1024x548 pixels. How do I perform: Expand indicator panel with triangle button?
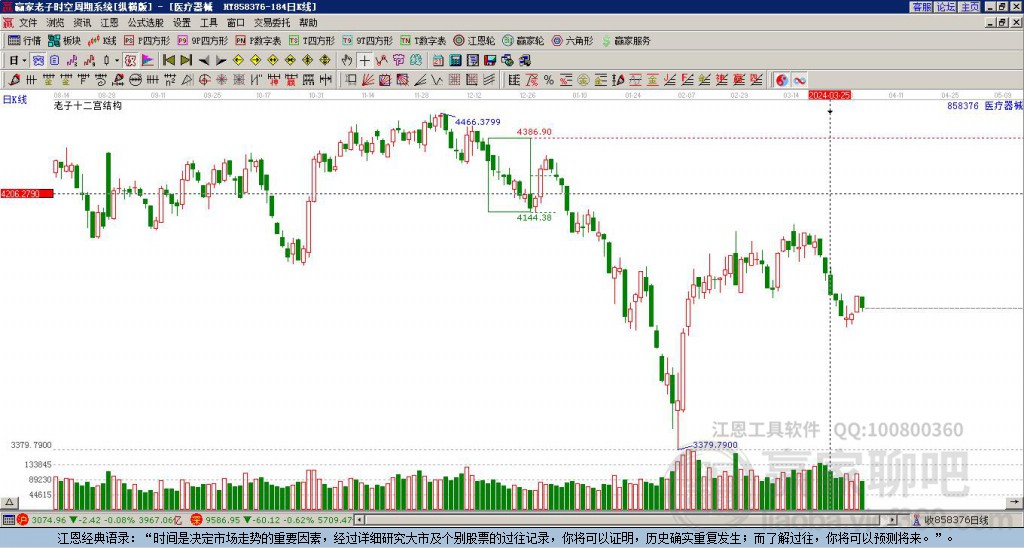point(9,502)
